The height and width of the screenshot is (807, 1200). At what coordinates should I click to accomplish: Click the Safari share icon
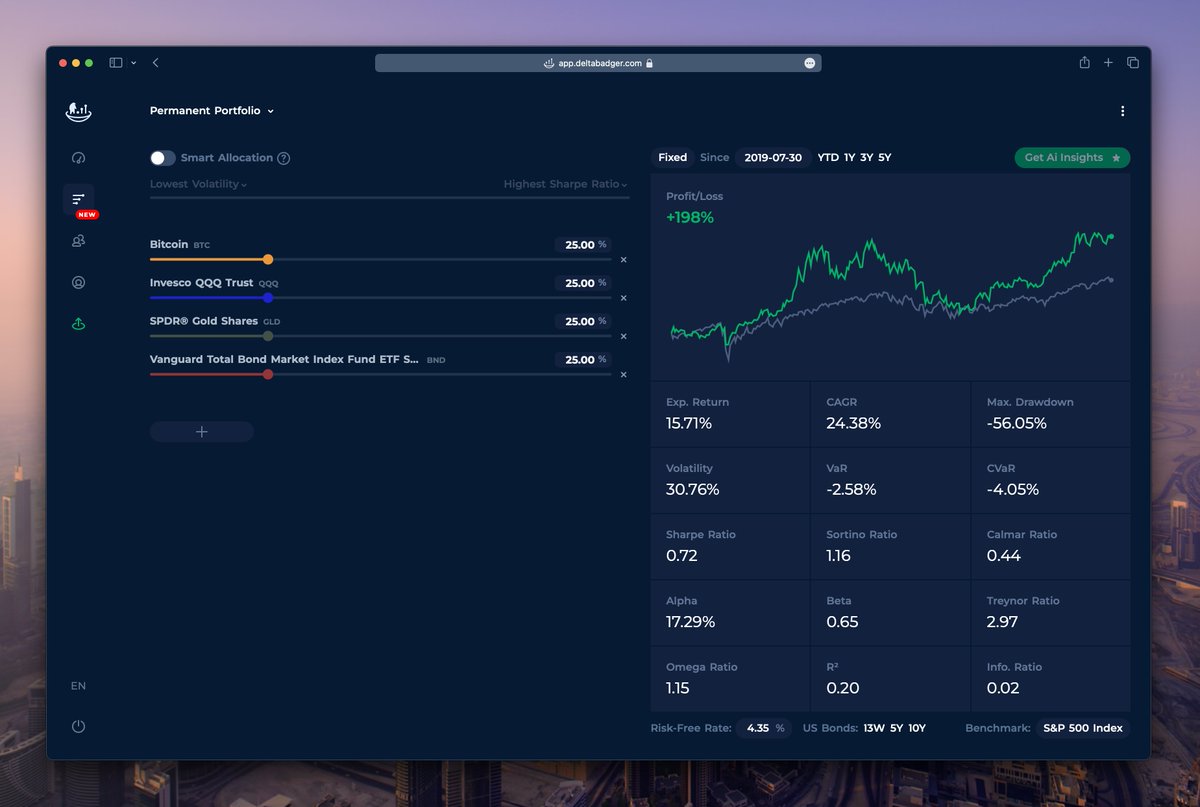[1084, 62]
